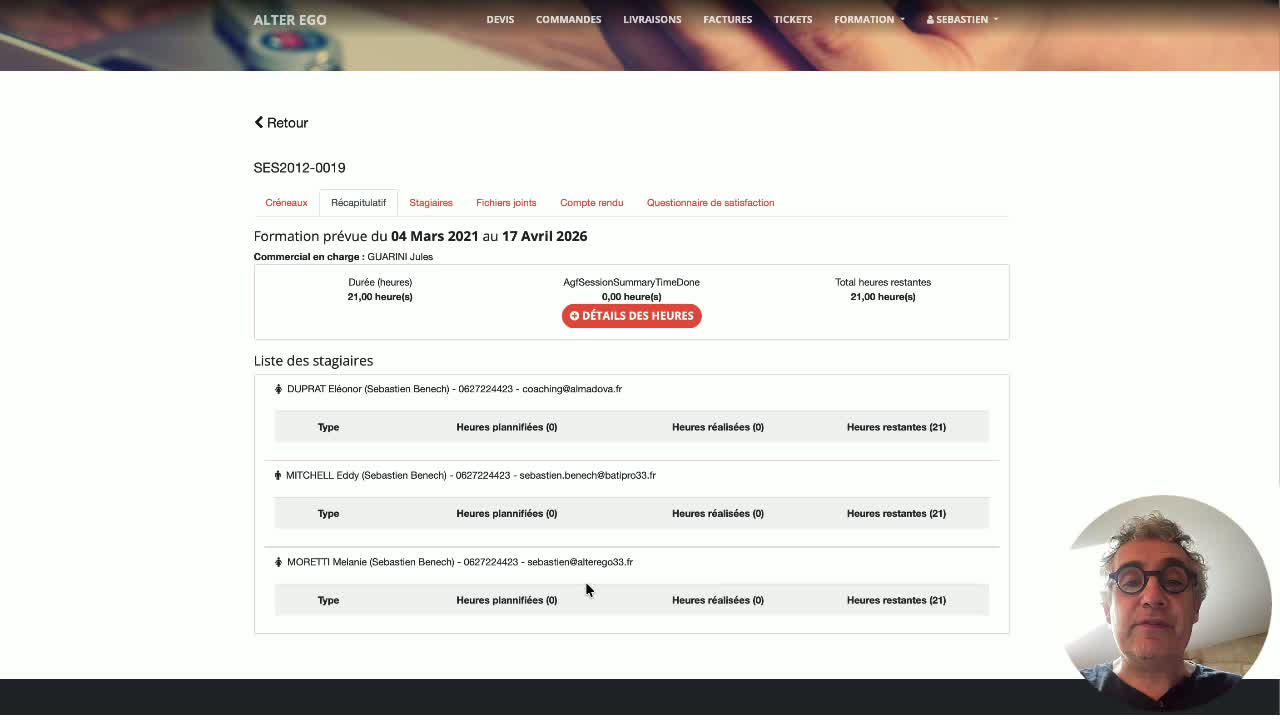Go to COMMANDES in navigation bar

(x=568, y=20)
